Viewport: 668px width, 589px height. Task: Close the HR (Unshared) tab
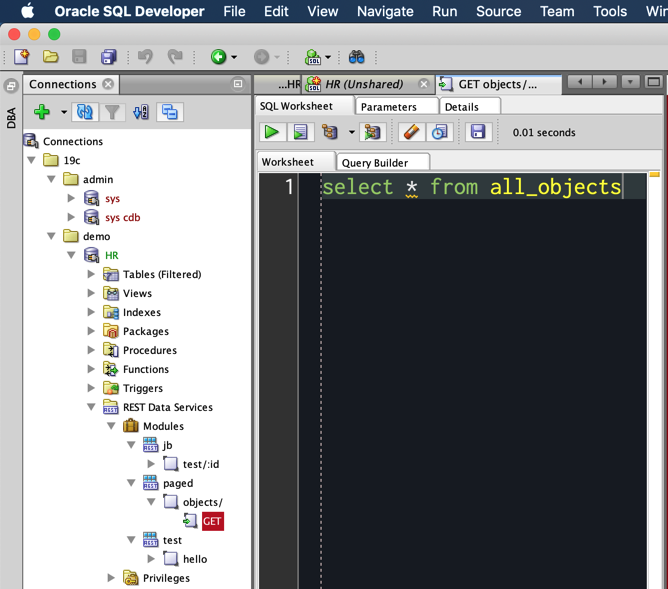coord(423,84)
